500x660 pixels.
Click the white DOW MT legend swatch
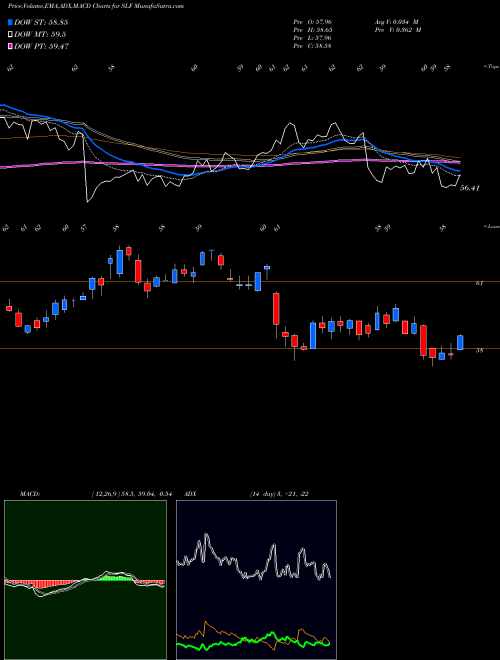tap(11, 34)
